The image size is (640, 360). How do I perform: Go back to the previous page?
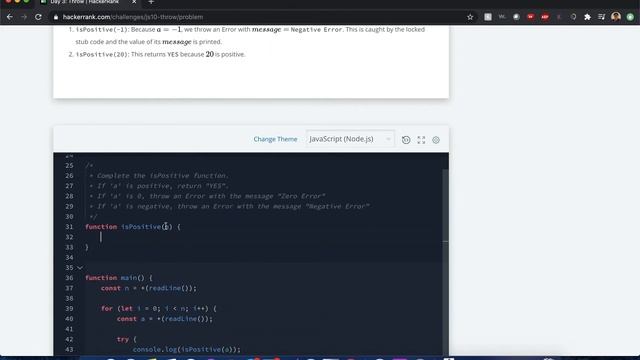point(9,17)
